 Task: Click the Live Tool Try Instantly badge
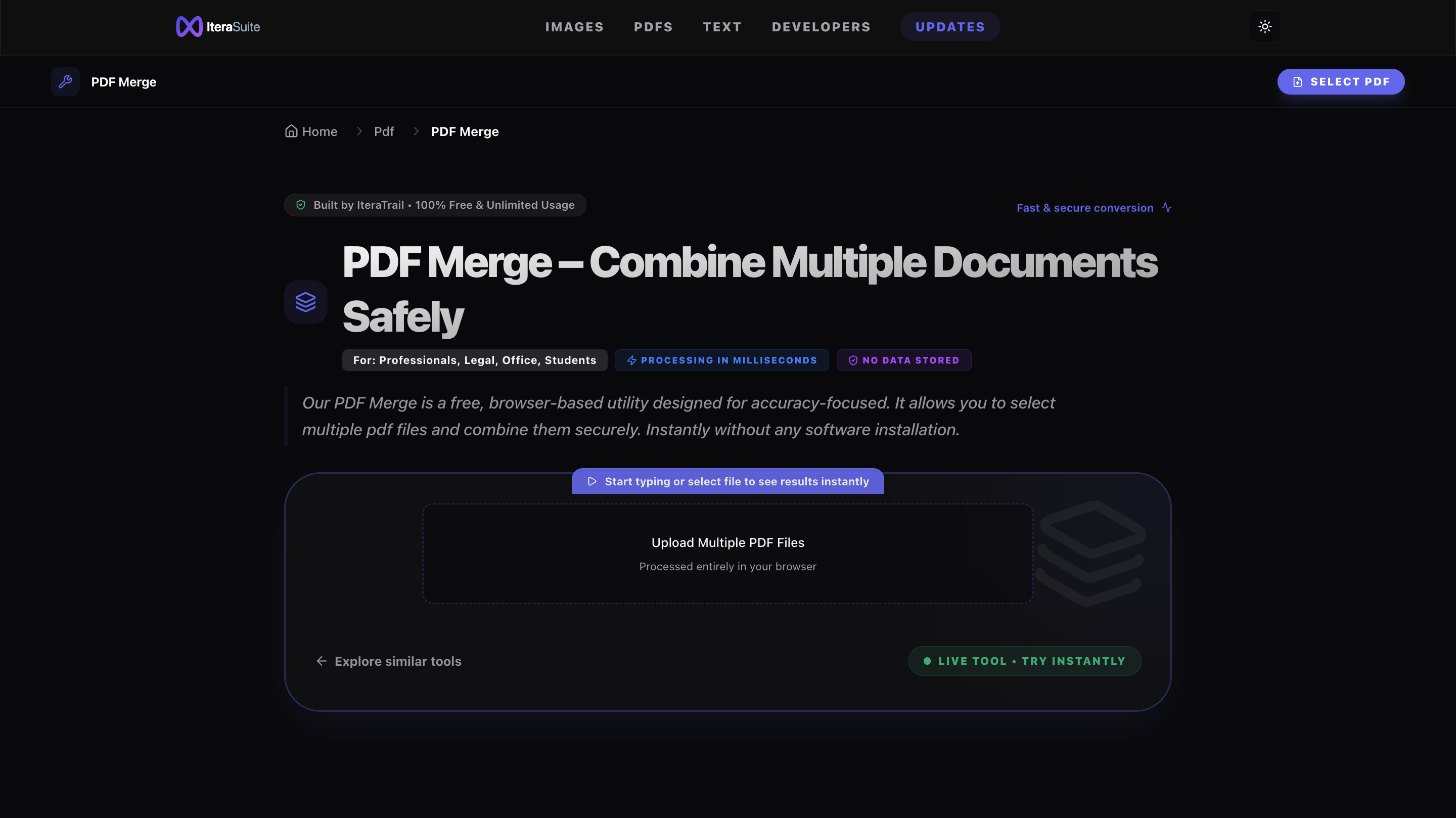click(1024, 661)
